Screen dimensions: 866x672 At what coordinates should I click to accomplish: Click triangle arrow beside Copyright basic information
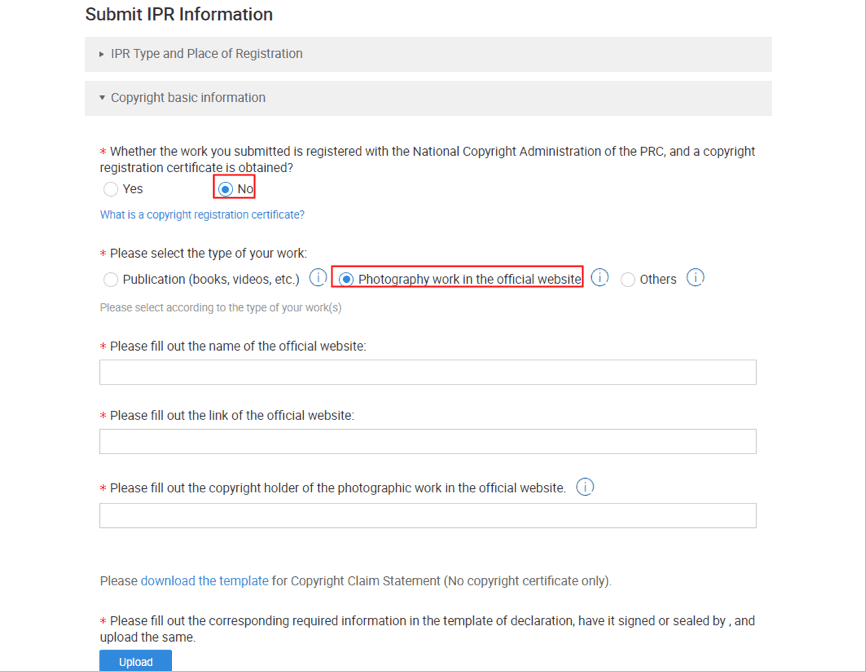(102, 98)
